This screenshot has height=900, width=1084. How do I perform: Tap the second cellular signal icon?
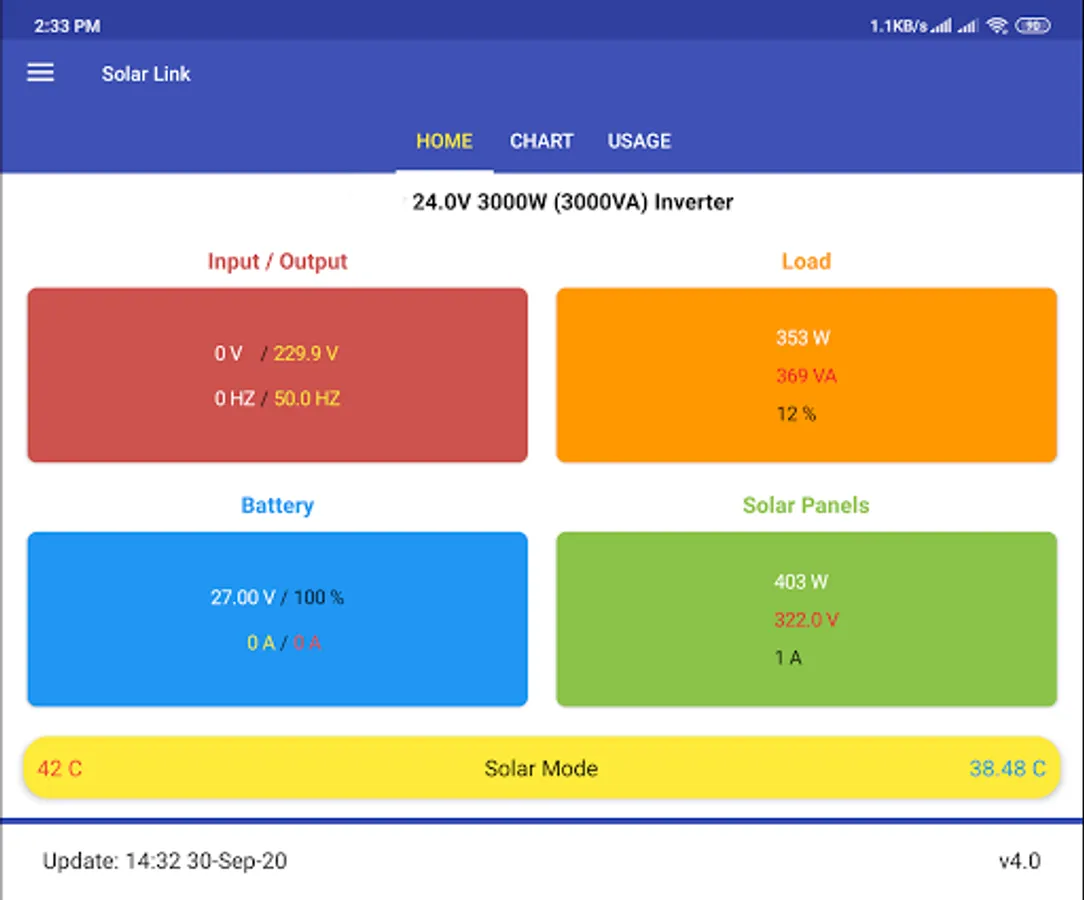[x=968, y=26]
